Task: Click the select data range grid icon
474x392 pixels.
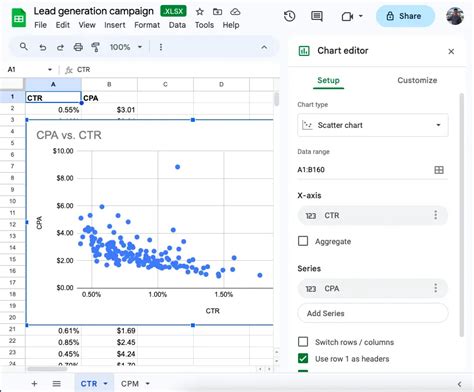Action: coord(439,170)
